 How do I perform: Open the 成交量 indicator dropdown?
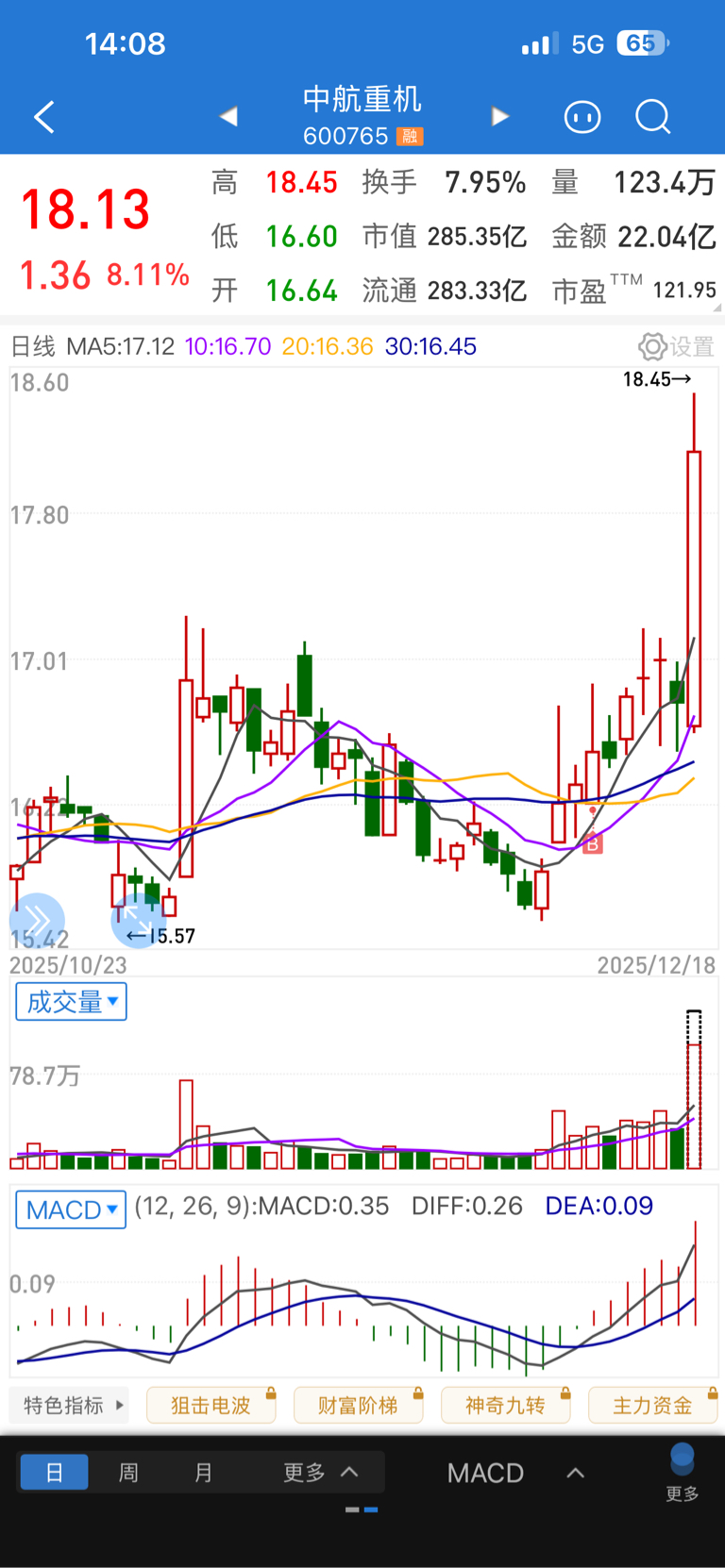coord(72,1002)
